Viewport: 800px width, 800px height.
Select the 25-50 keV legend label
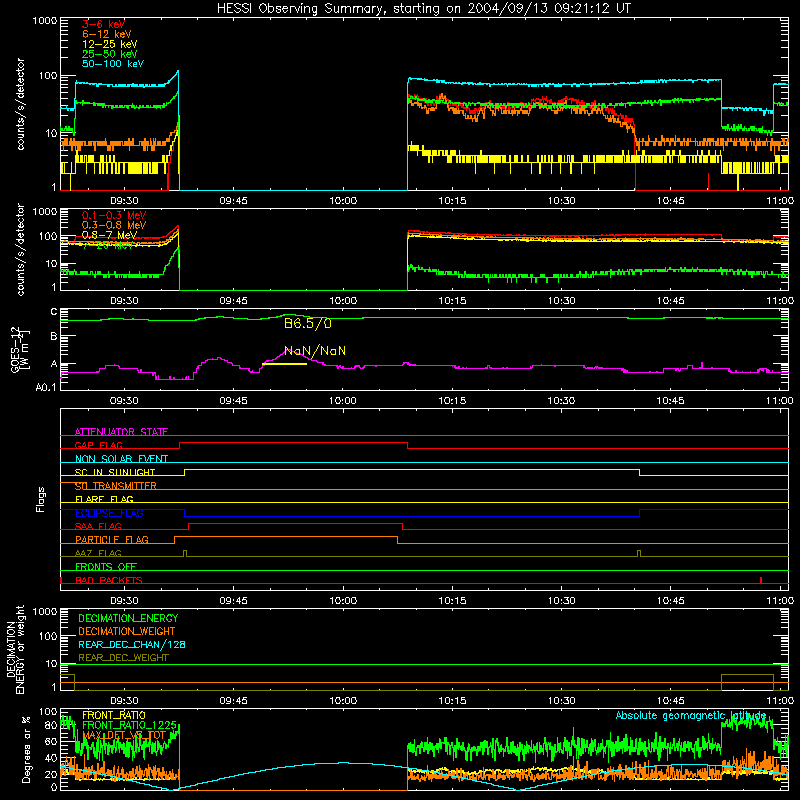click(110, 54)
